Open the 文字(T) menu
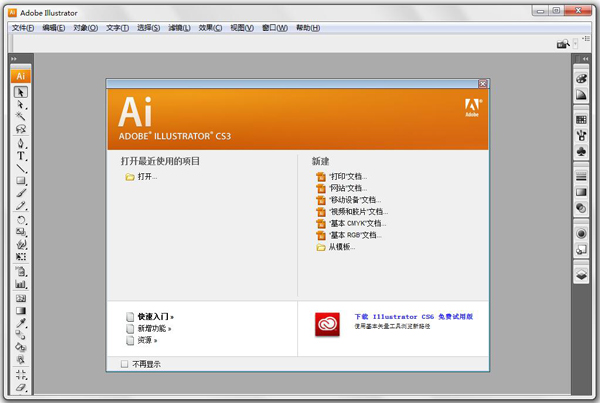 [117, 28]
